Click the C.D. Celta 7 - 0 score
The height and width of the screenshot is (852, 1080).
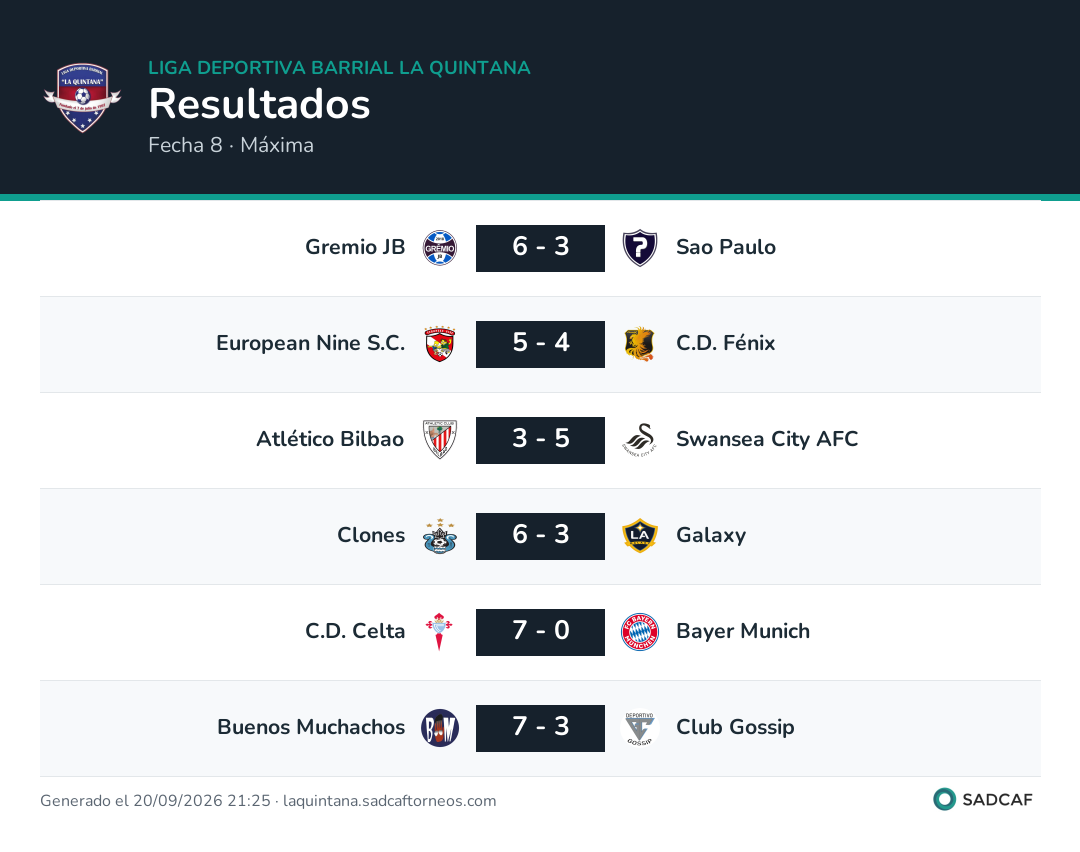[x=540, y=632]
